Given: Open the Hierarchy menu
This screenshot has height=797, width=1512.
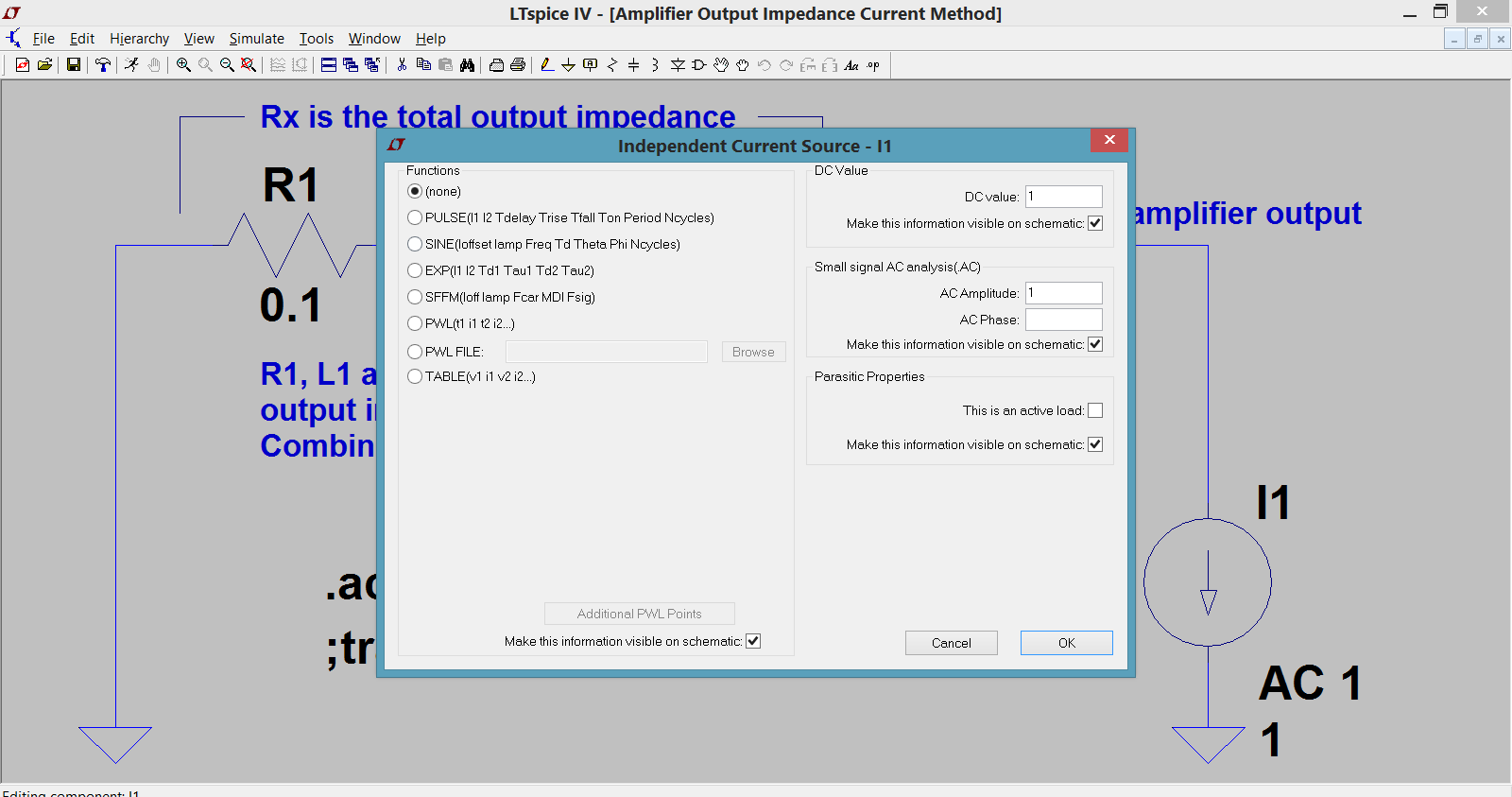Looking at the screenshot, I should (x=139, y=39).
